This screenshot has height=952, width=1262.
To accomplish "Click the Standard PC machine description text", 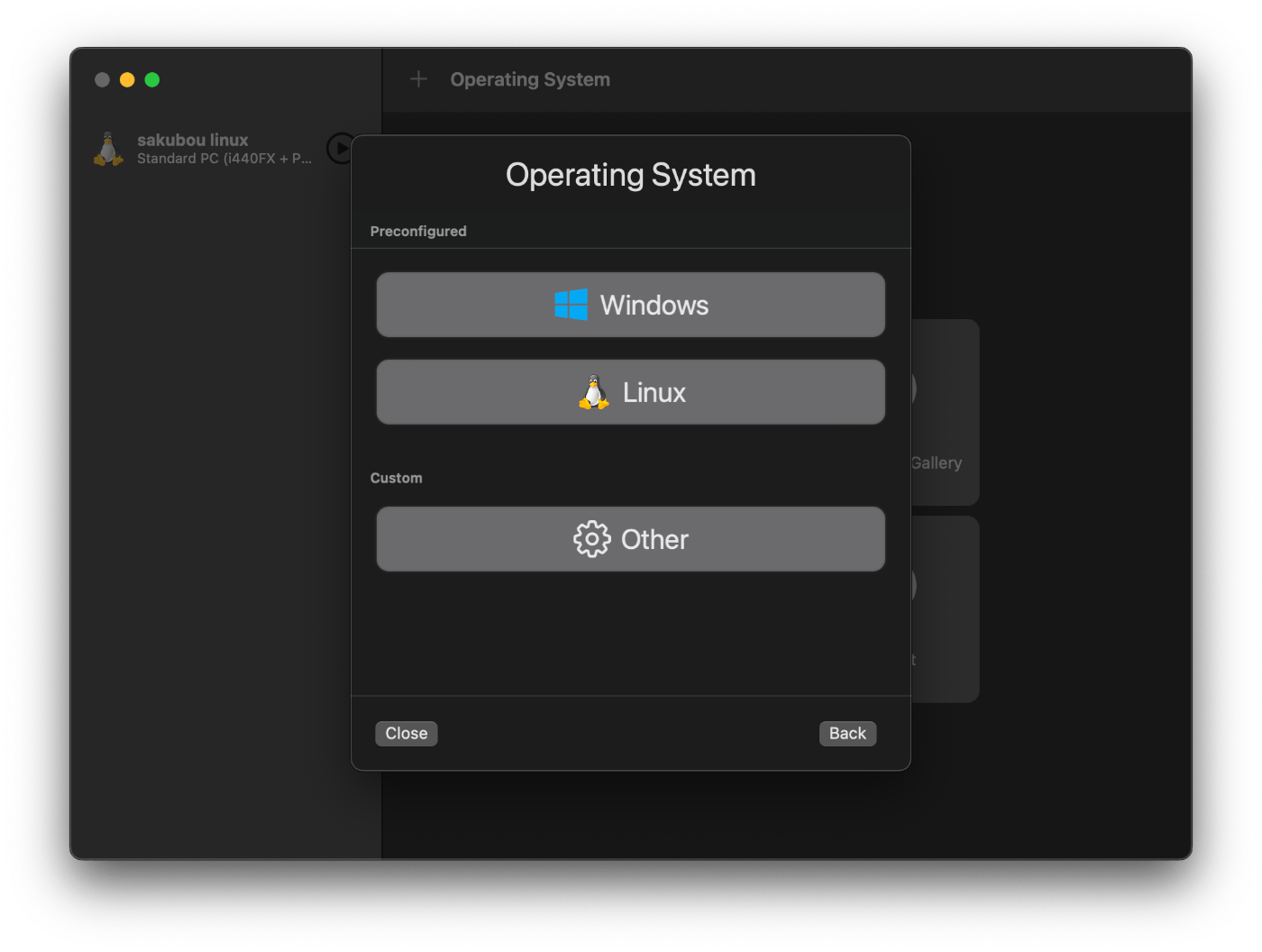I will [224, 159].
